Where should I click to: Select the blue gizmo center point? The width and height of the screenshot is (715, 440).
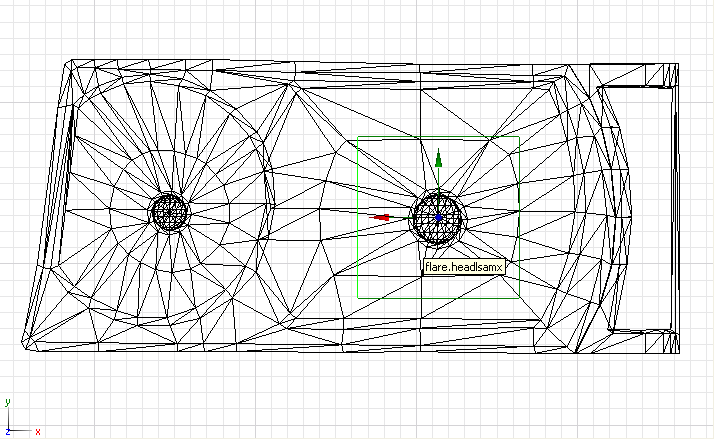pyautogui.click(x=438, y=217)
